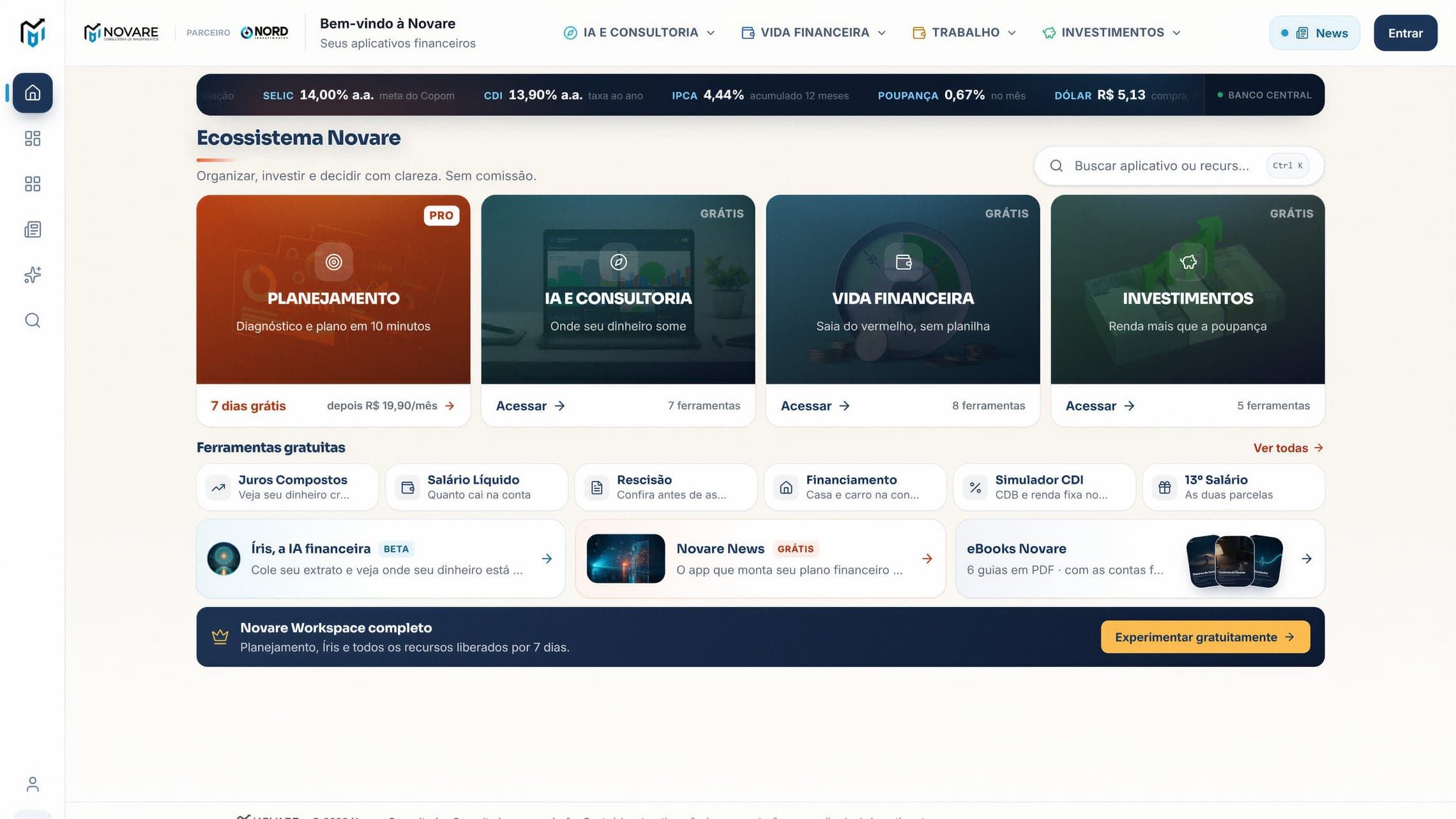Click the document icon for Rescisão
The width and height of the screenshot is (1456, 819).
coord(597,488)
